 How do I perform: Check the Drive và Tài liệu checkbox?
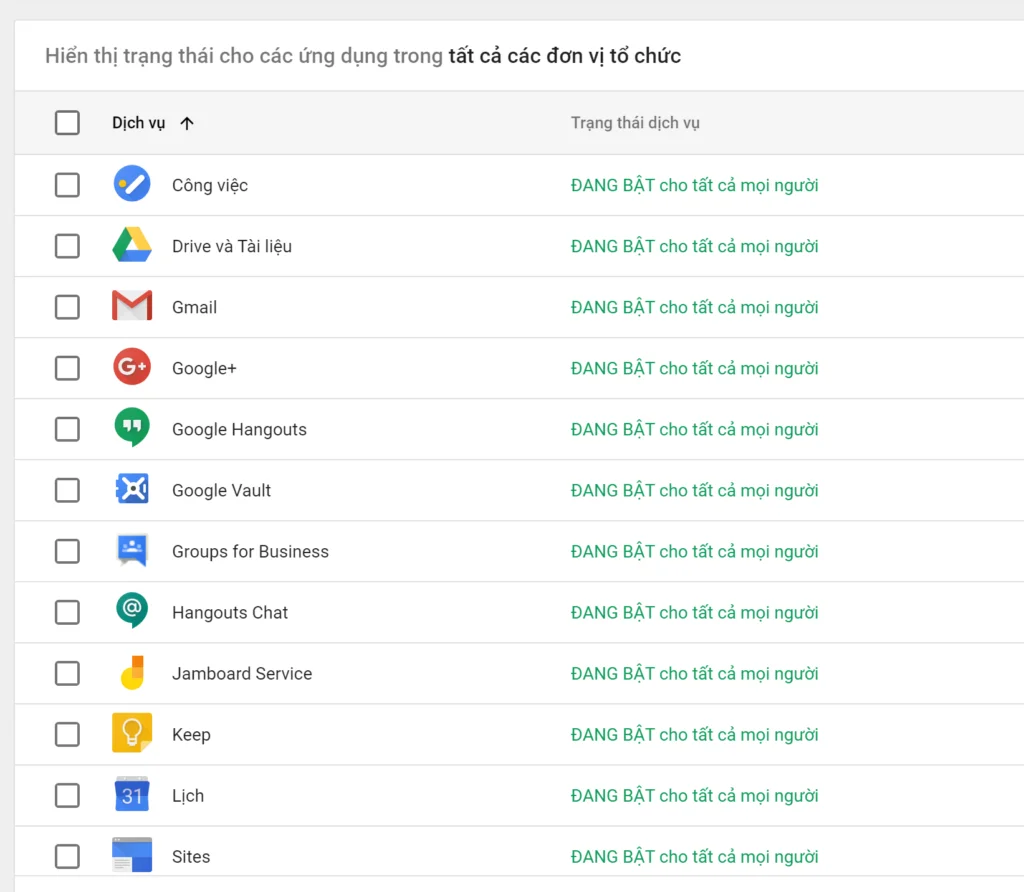coord(67,246)
